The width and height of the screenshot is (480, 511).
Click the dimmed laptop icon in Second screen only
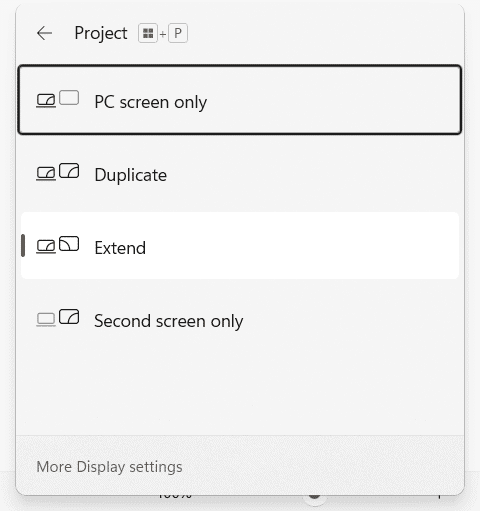[x=46, y=320]
